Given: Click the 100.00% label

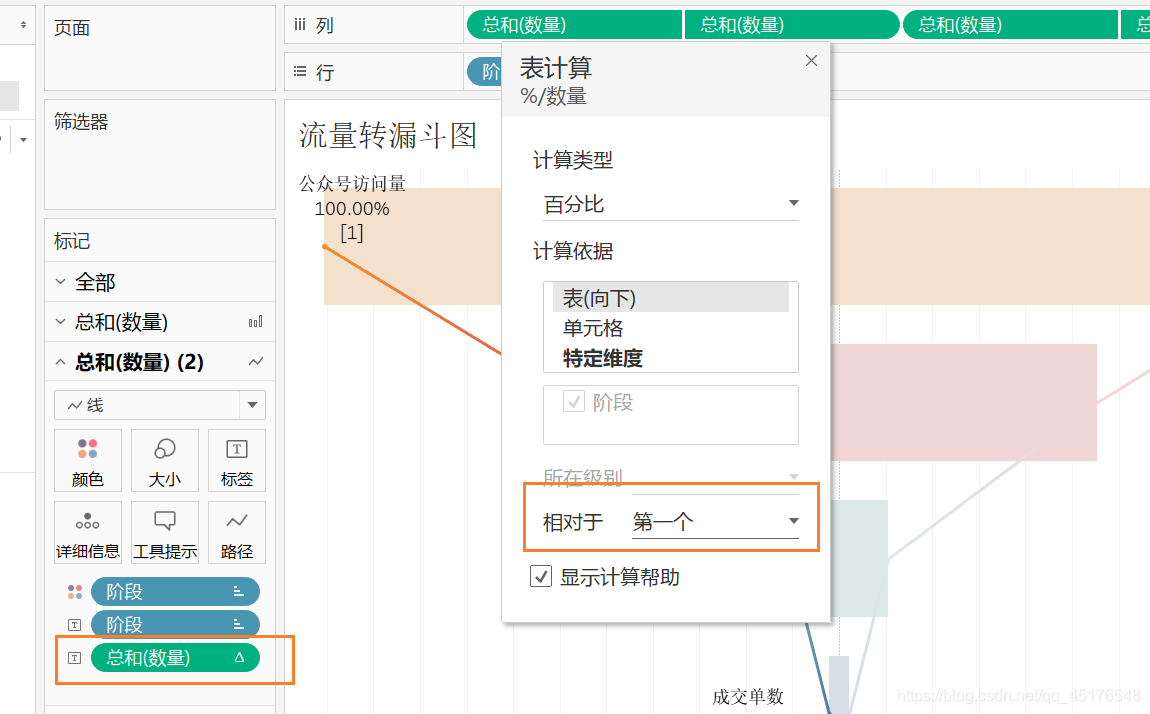Looking at the screenshot, I should 352,209.
